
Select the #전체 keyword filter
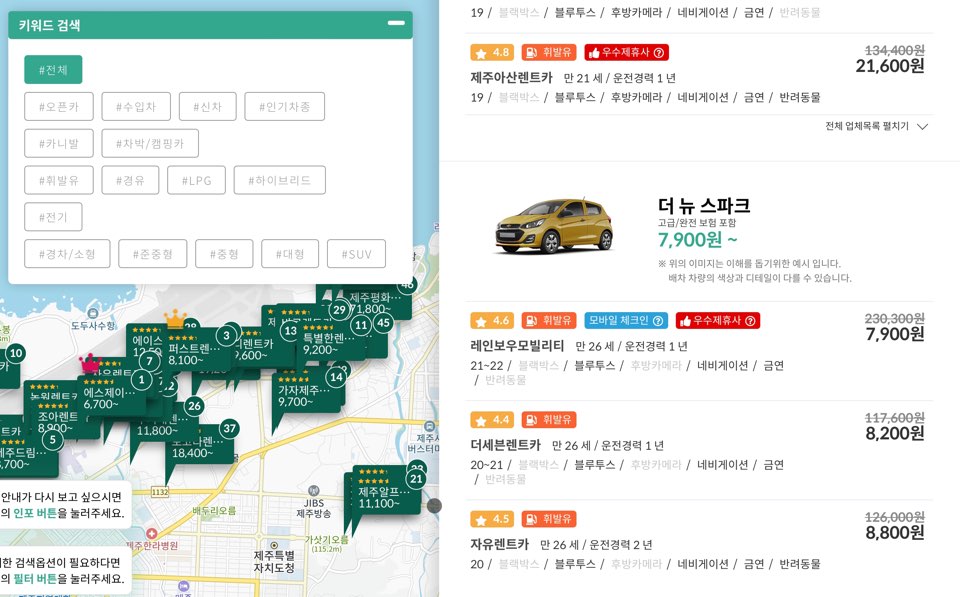coord(53,70)
